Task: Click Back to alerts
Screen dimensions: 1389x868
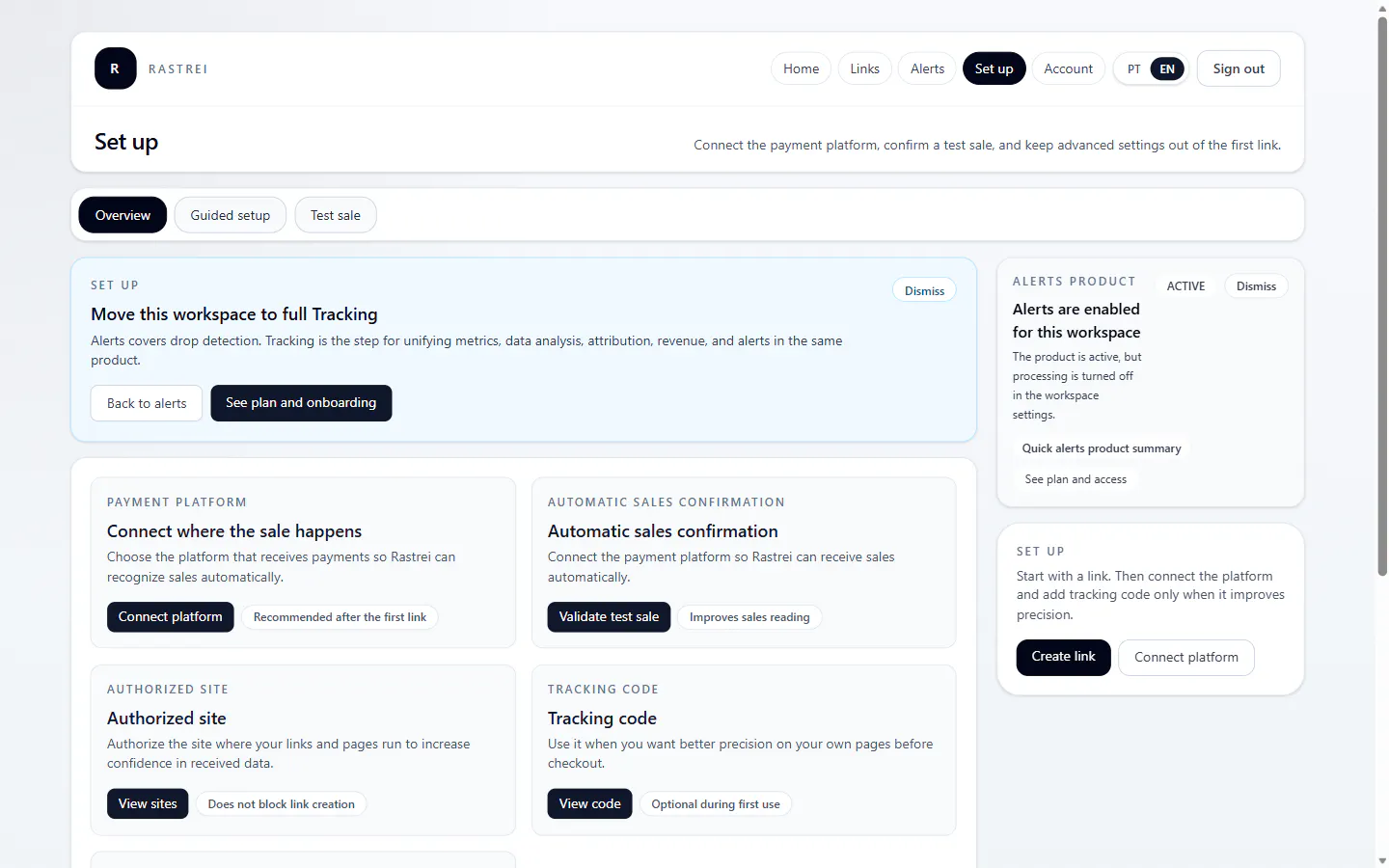Action: point(147,403)
